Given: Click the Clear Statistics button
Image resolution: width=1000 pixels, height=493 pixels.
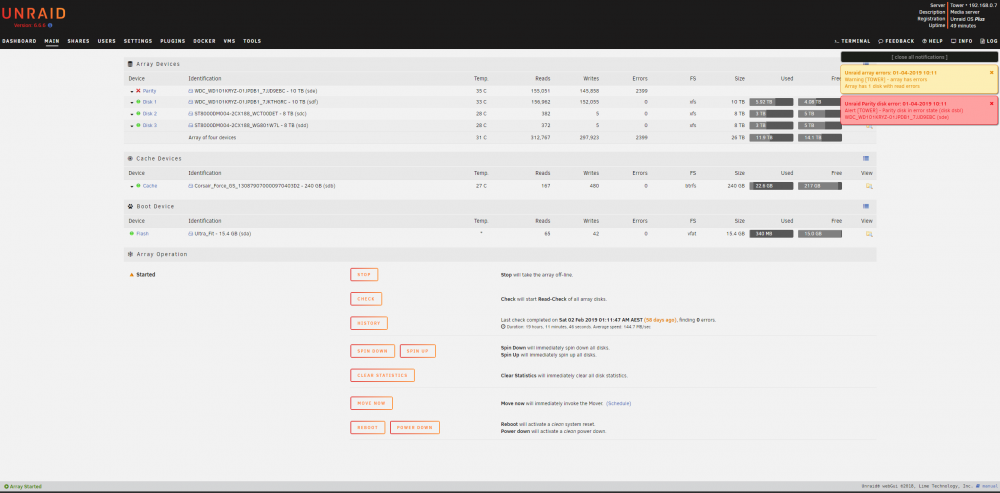Looking at the screenshot, I should coord(383,375).
